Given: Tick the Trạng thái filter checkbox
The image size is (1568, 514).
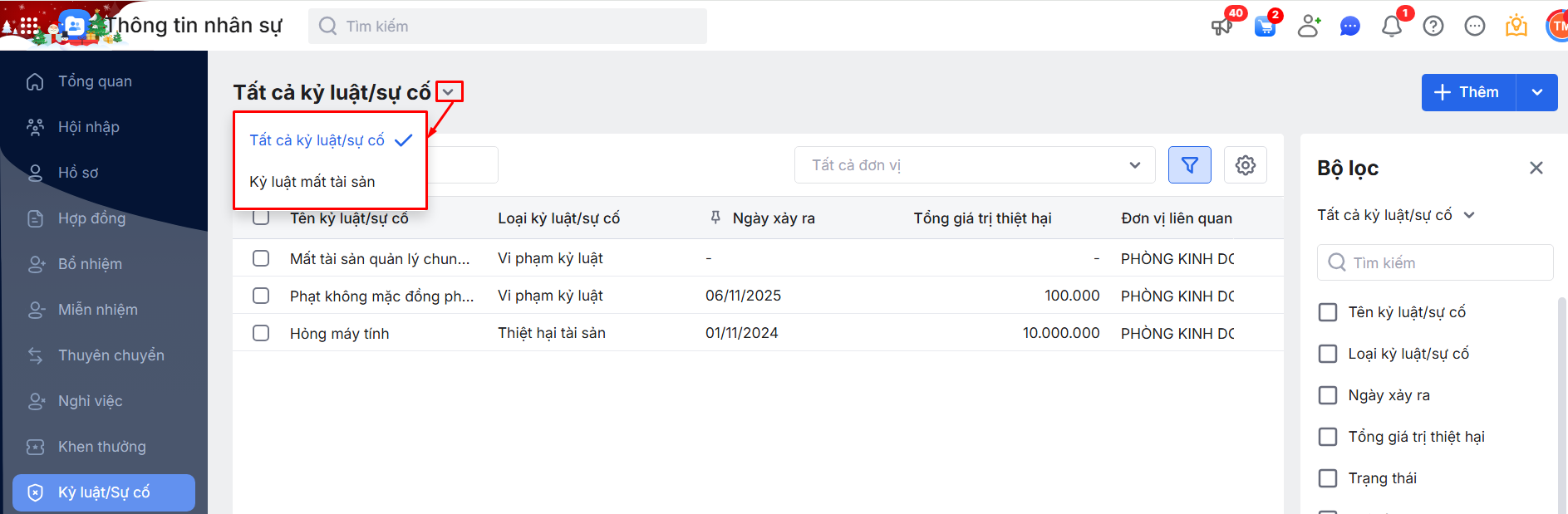Looking at the screenshot, I should [x=1328, y=478].
